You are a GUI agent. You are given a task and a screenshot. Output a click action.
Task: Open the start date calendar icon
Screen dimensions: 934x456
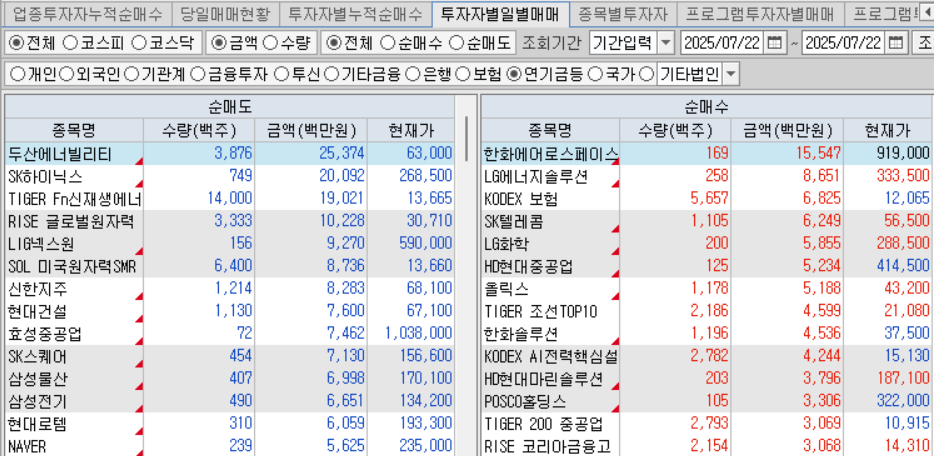click(x=774, y=43)
